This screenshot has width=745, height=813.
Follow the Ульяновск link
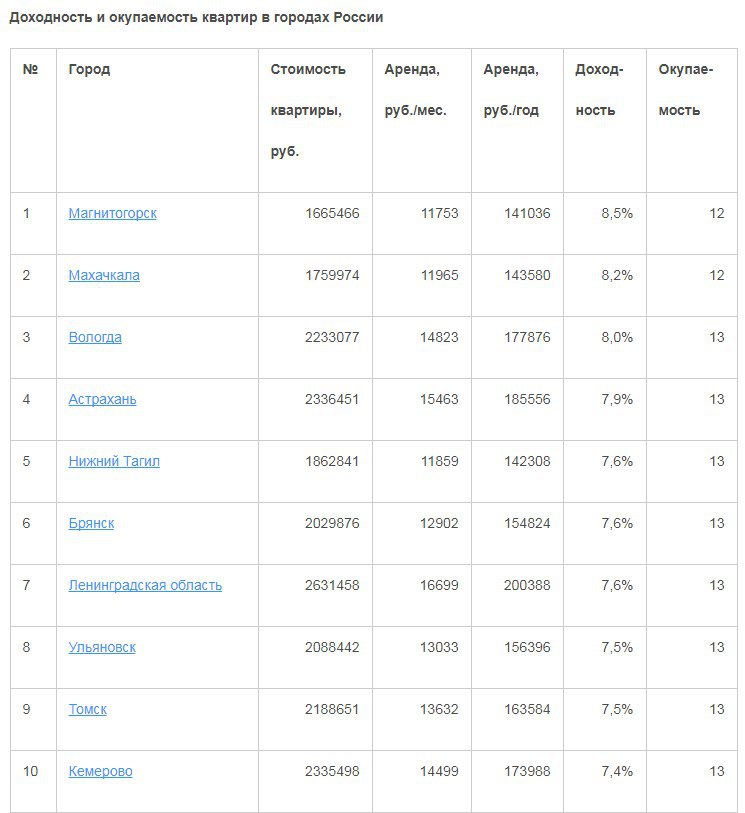pos(102,647)
